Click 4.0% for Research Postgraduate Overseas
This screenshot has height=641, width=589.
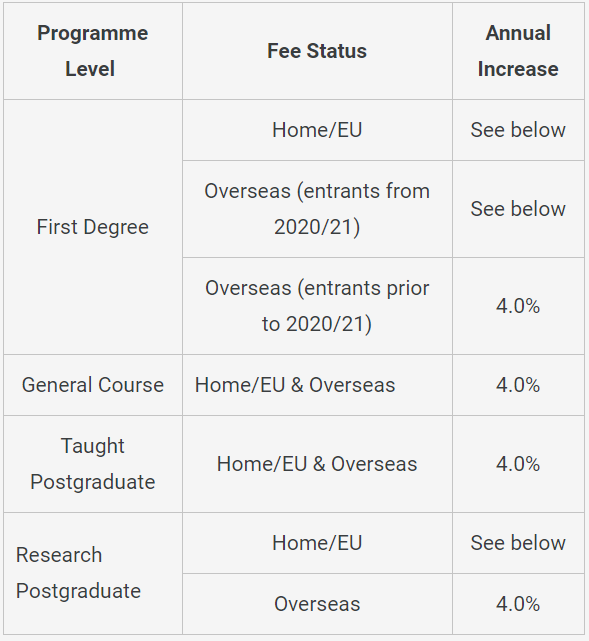518,604
